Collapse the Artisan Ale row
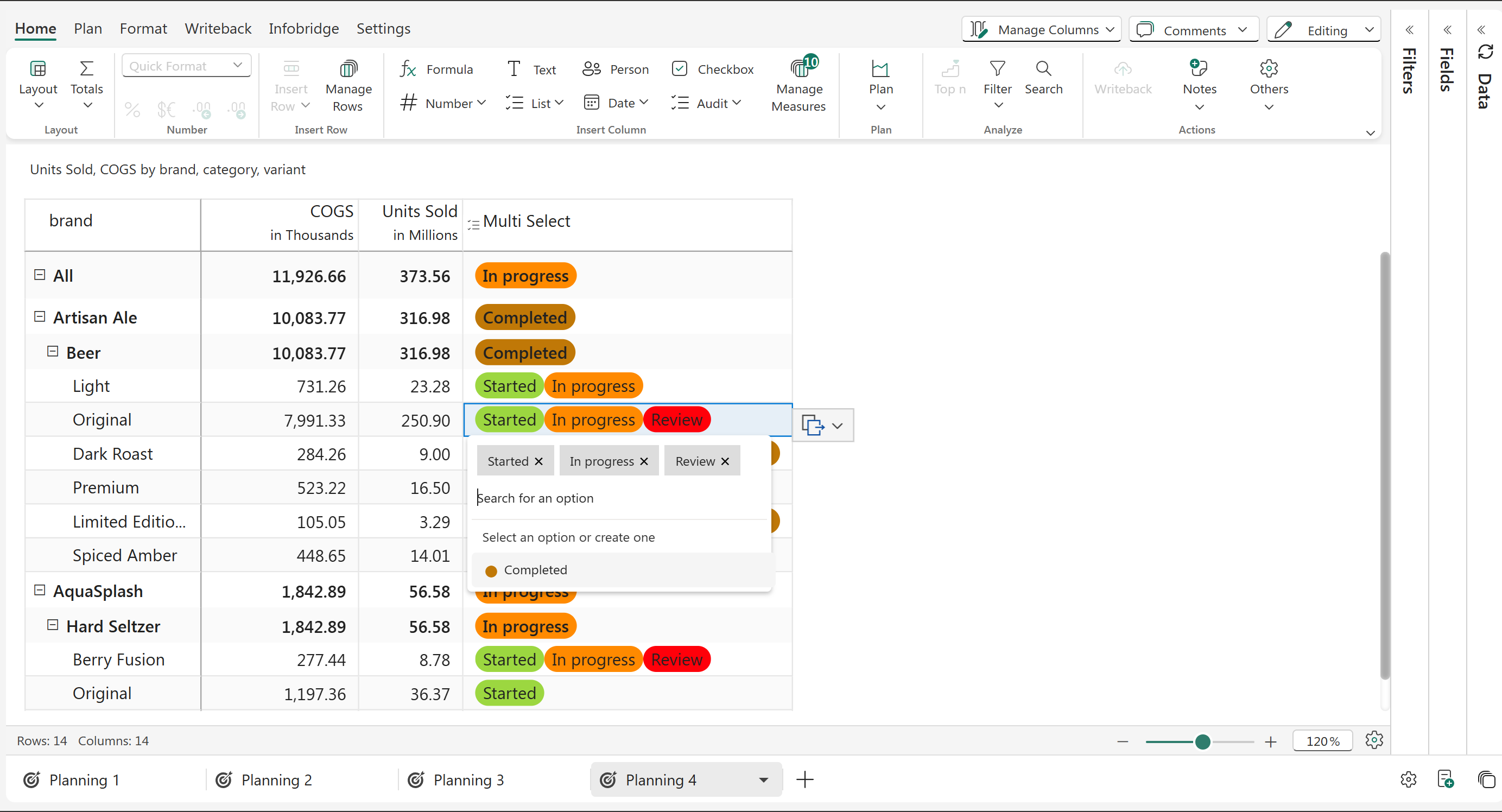This screenshot has height=812, width=1502. tap(40, 316)
